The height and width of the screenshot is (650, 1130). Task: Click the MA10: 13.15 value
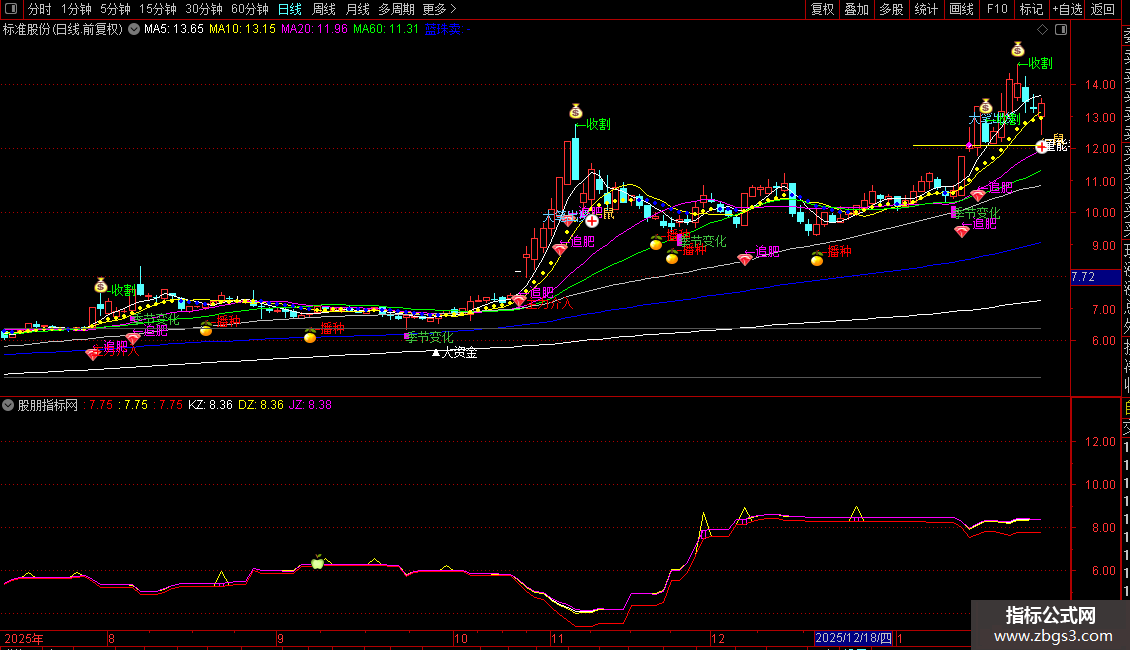242,30
